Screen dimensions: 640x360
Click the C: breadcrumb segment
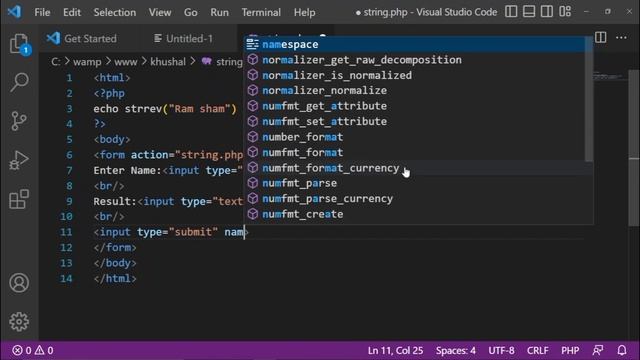click(56, 62)
